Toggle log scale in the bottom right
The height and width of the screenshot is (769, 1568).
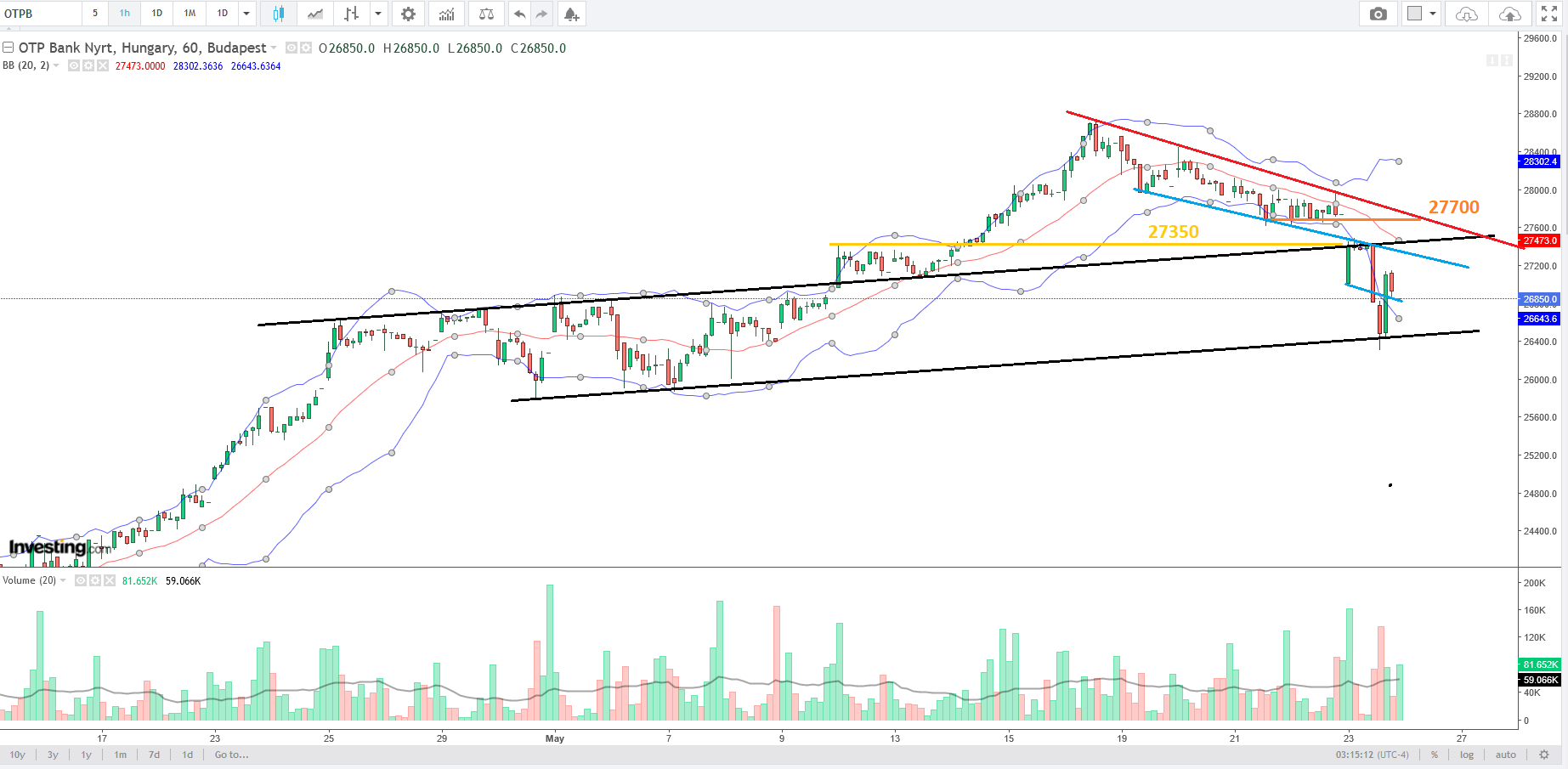point(1467,755)
